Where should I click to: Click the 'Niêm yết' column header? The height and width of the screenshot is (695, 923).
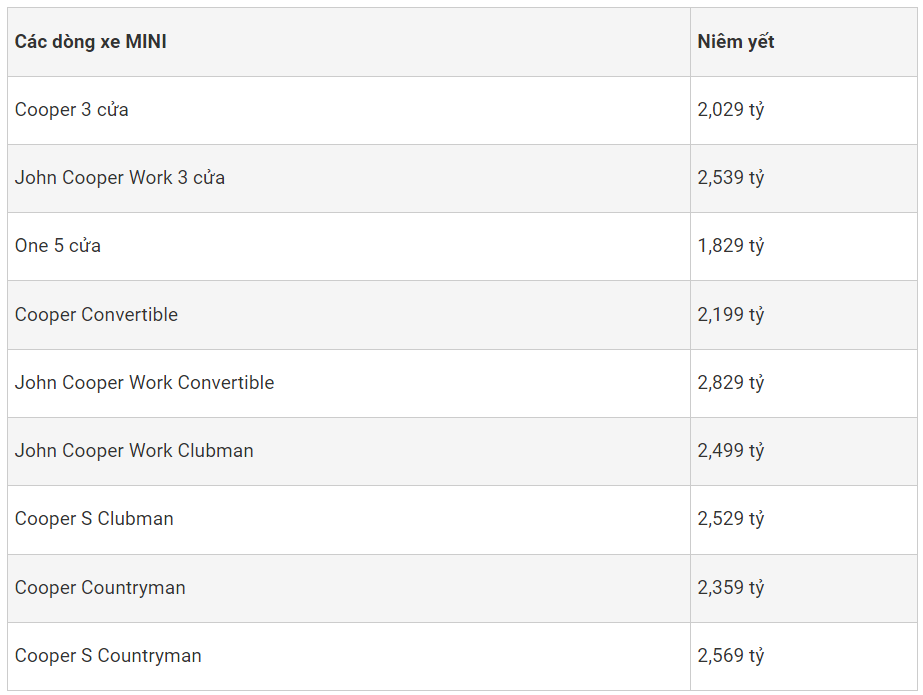(x=736, y=42)
